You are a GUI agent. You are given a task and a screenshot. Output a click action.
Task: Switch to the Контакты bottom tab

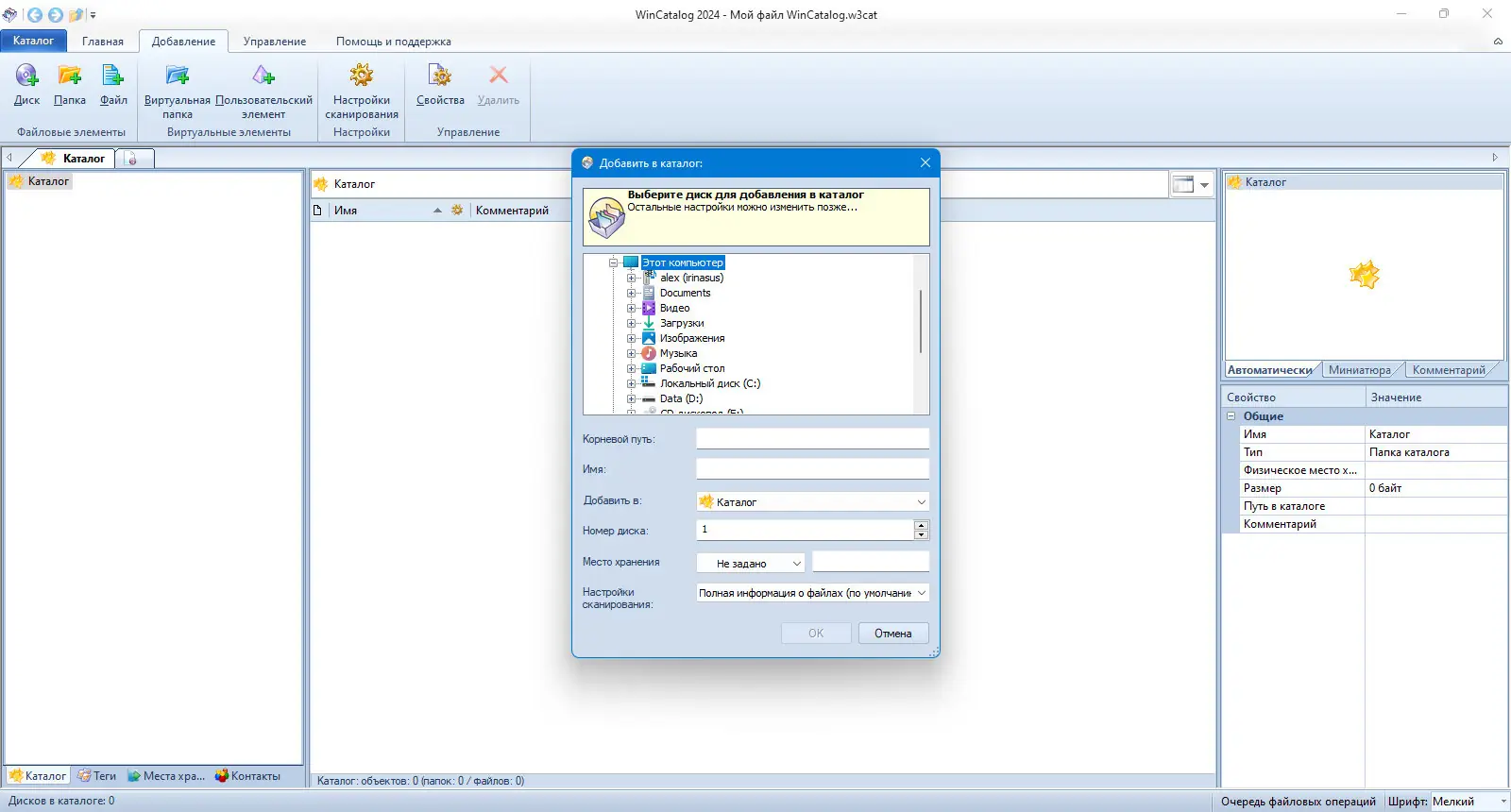[247, 776]
